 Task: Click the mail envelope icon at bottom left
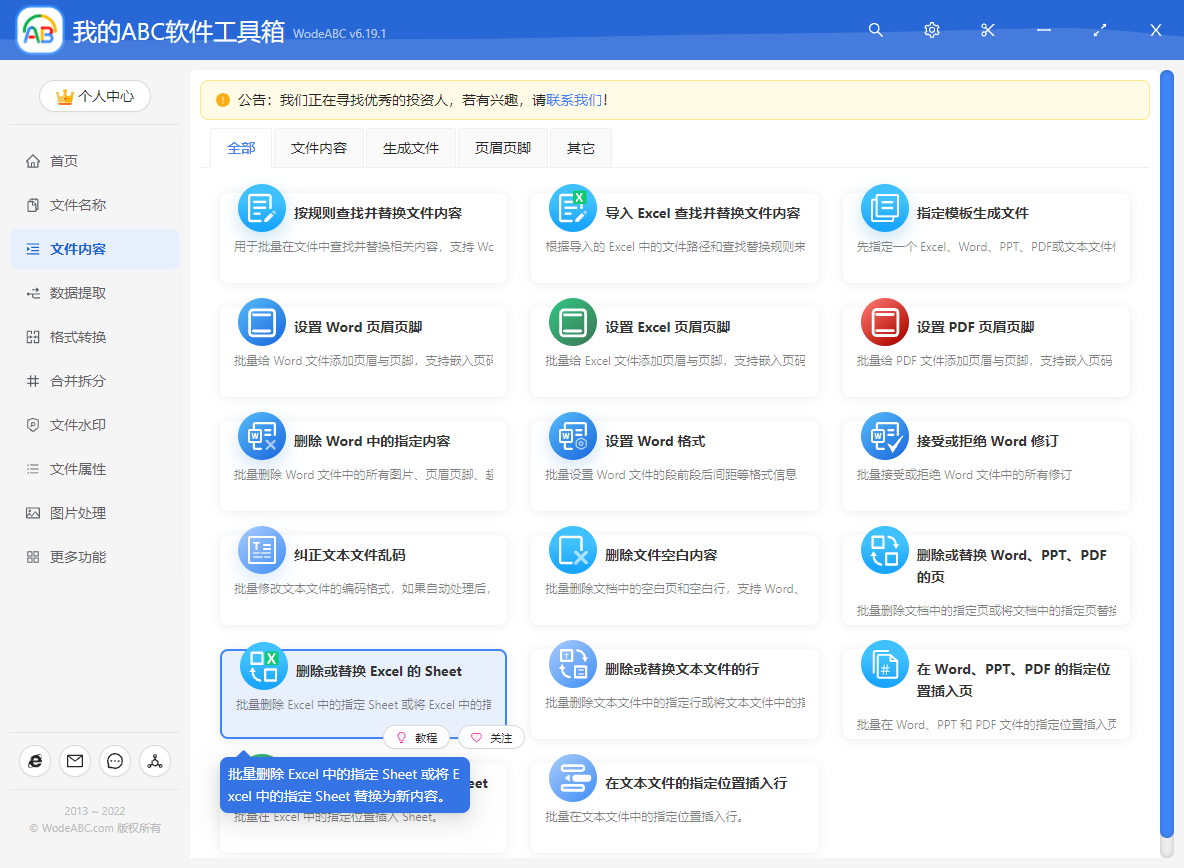pyautogui.click(x=74, y=761)
